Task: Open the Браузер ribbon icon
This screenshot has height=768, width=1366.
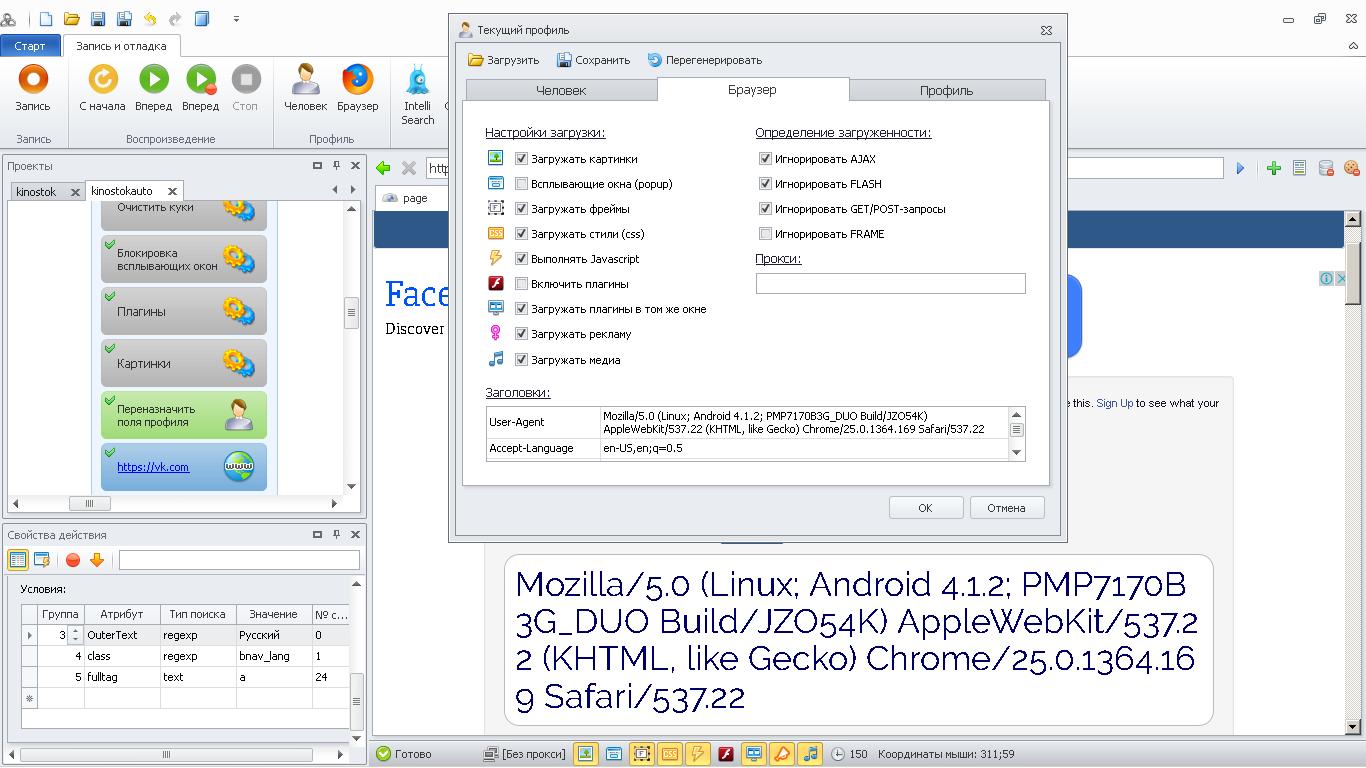Action: pyautogui.click(x=357, y=88)
